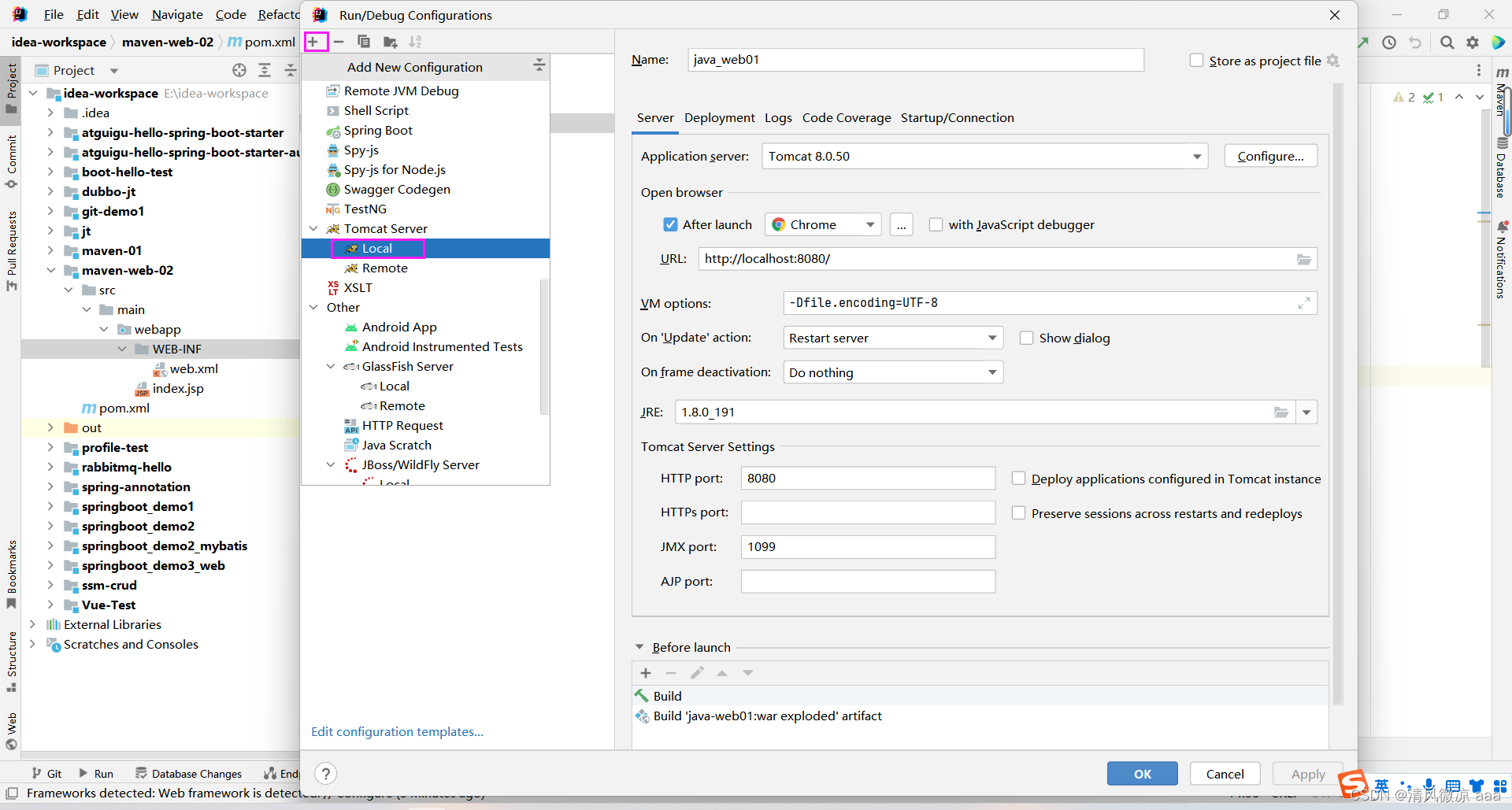Open the Notifications side panel
Viewport: 1512px width, 810px height.
[x=1502, y=260]
